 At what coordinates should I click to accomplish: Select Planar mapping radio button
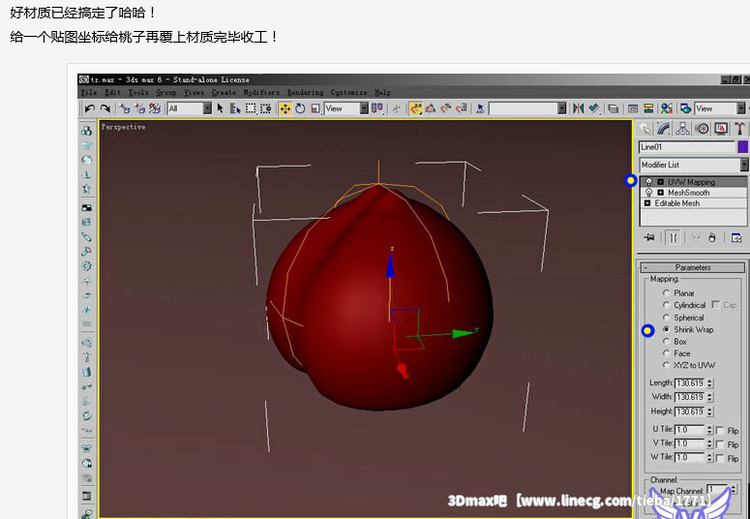pyautogui.click(x=666, y=293)
